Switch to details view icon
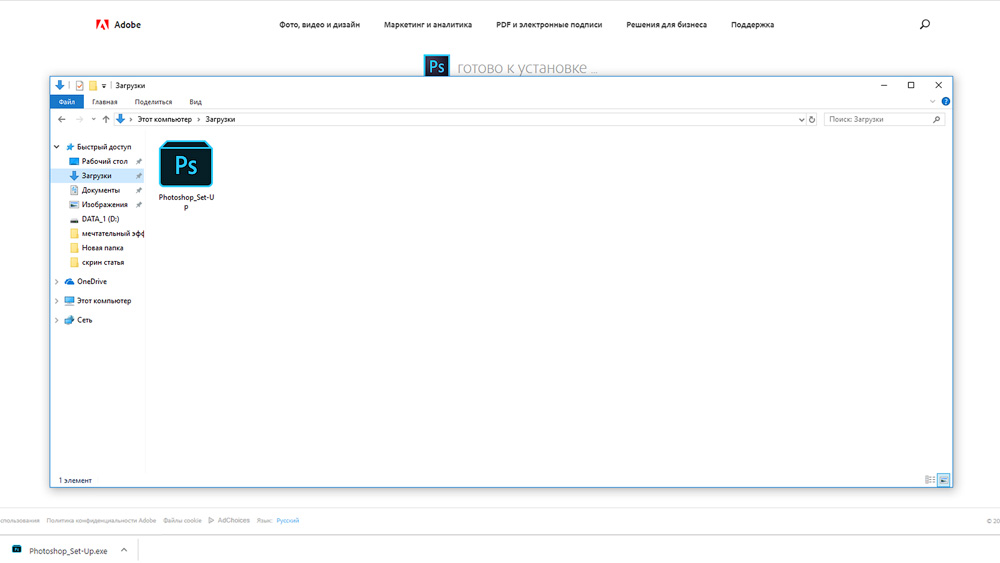This screenshot has width=1000, height=563. [x=930, y=480]
